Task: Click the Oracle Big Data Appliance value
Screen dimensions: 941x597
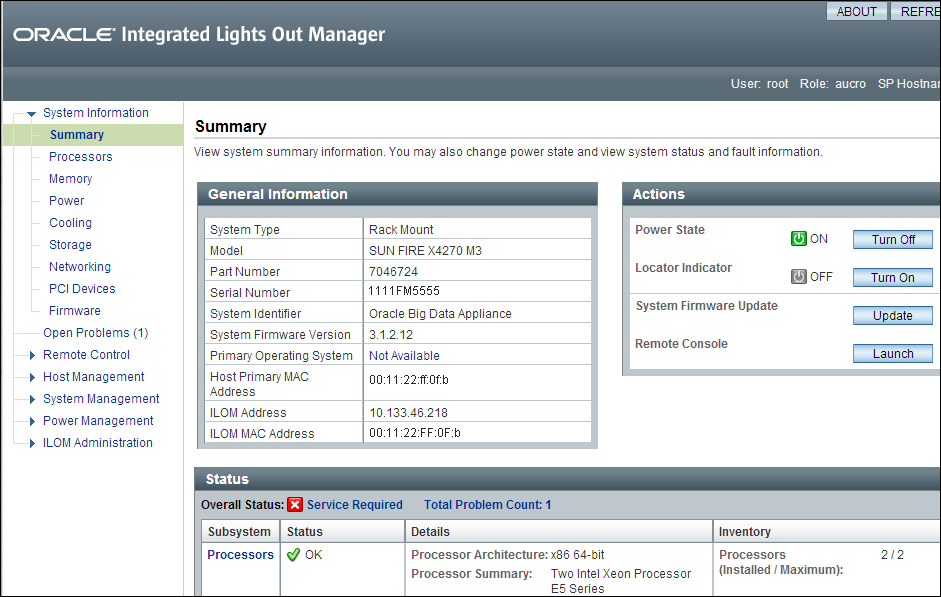Action: [440, 314]
